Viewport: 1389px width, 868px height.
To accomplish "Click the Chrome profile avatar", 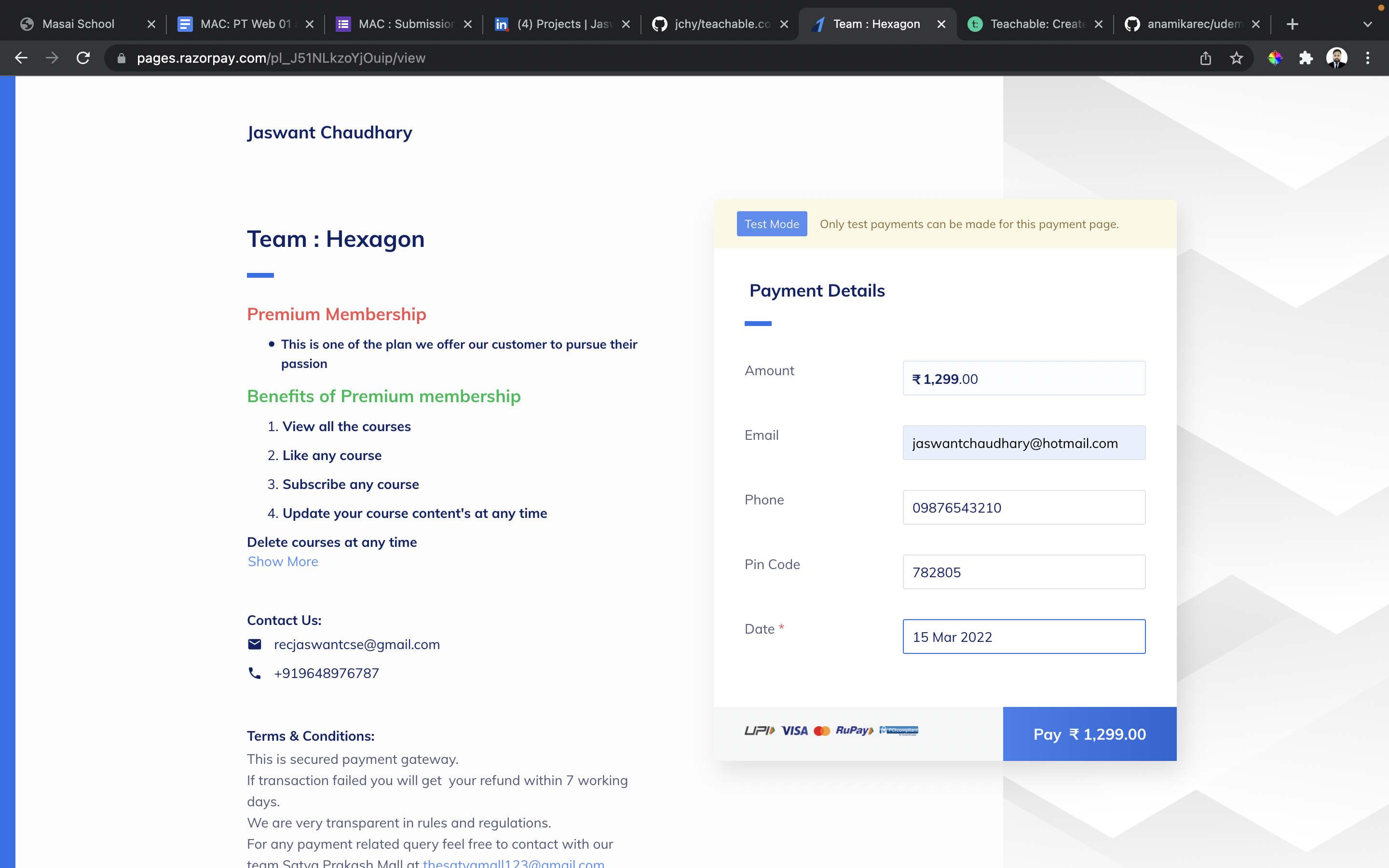I will click(1337, 57).
